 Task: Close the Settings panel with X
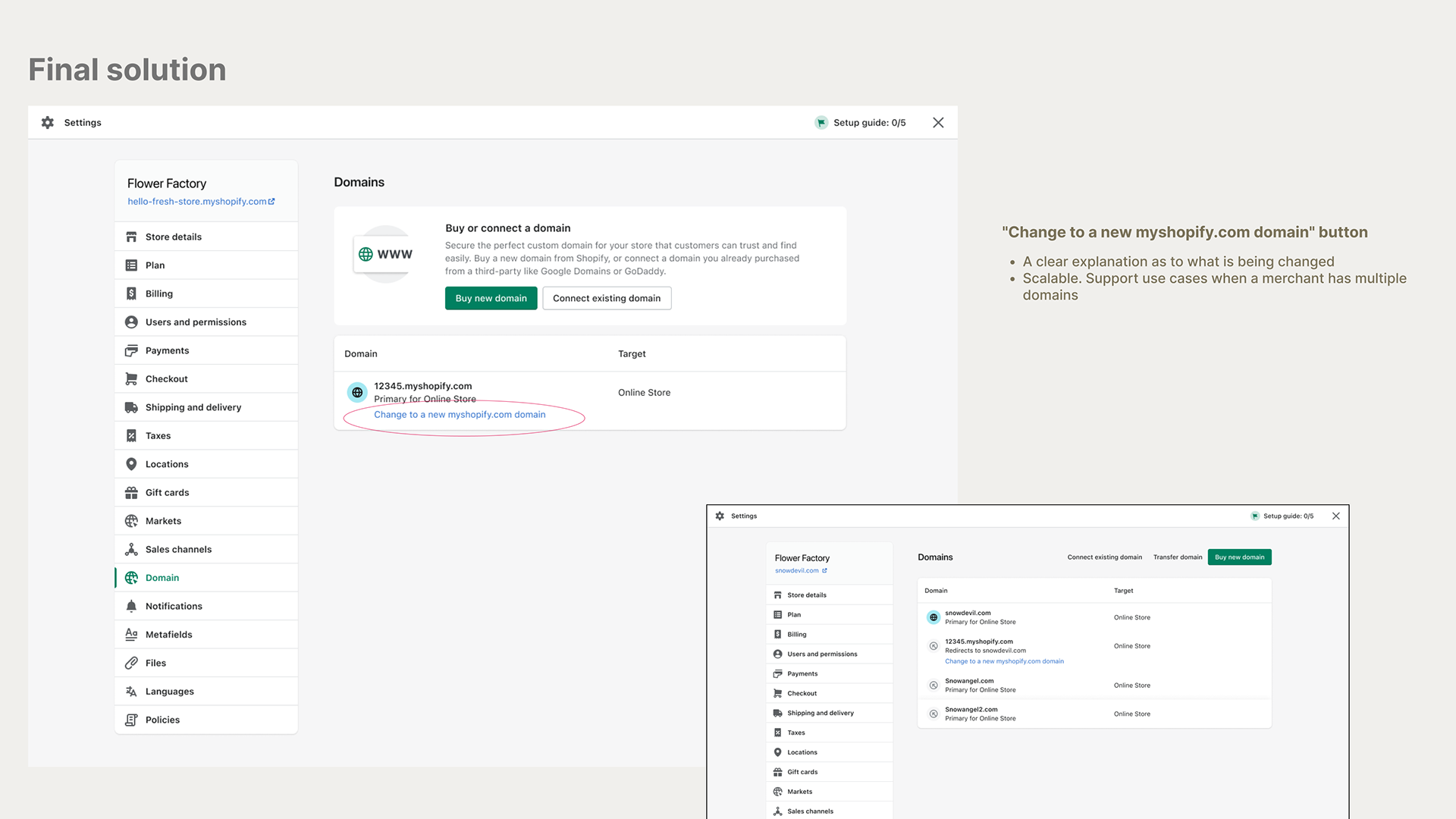[x=938, y=123]
